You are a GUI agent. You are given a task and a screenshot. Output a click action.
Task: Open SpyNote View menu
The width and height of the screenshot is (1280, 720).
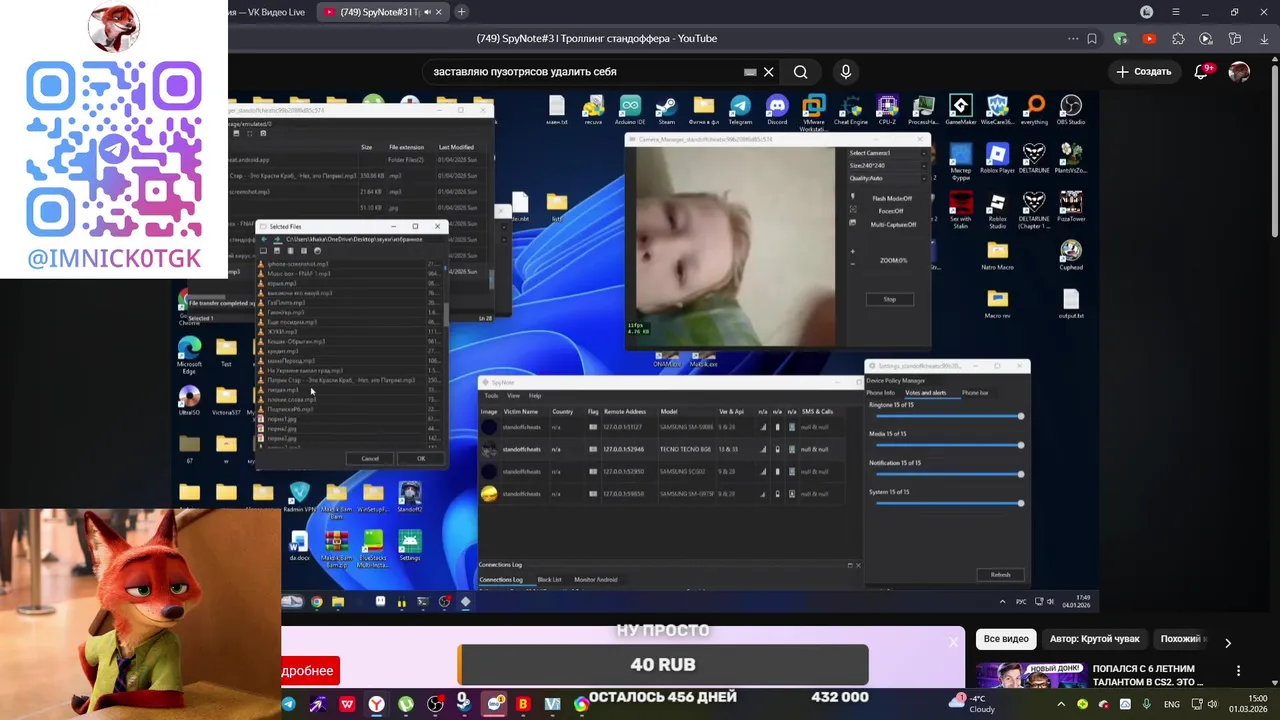pyautogui.click(x=513, y=395)
